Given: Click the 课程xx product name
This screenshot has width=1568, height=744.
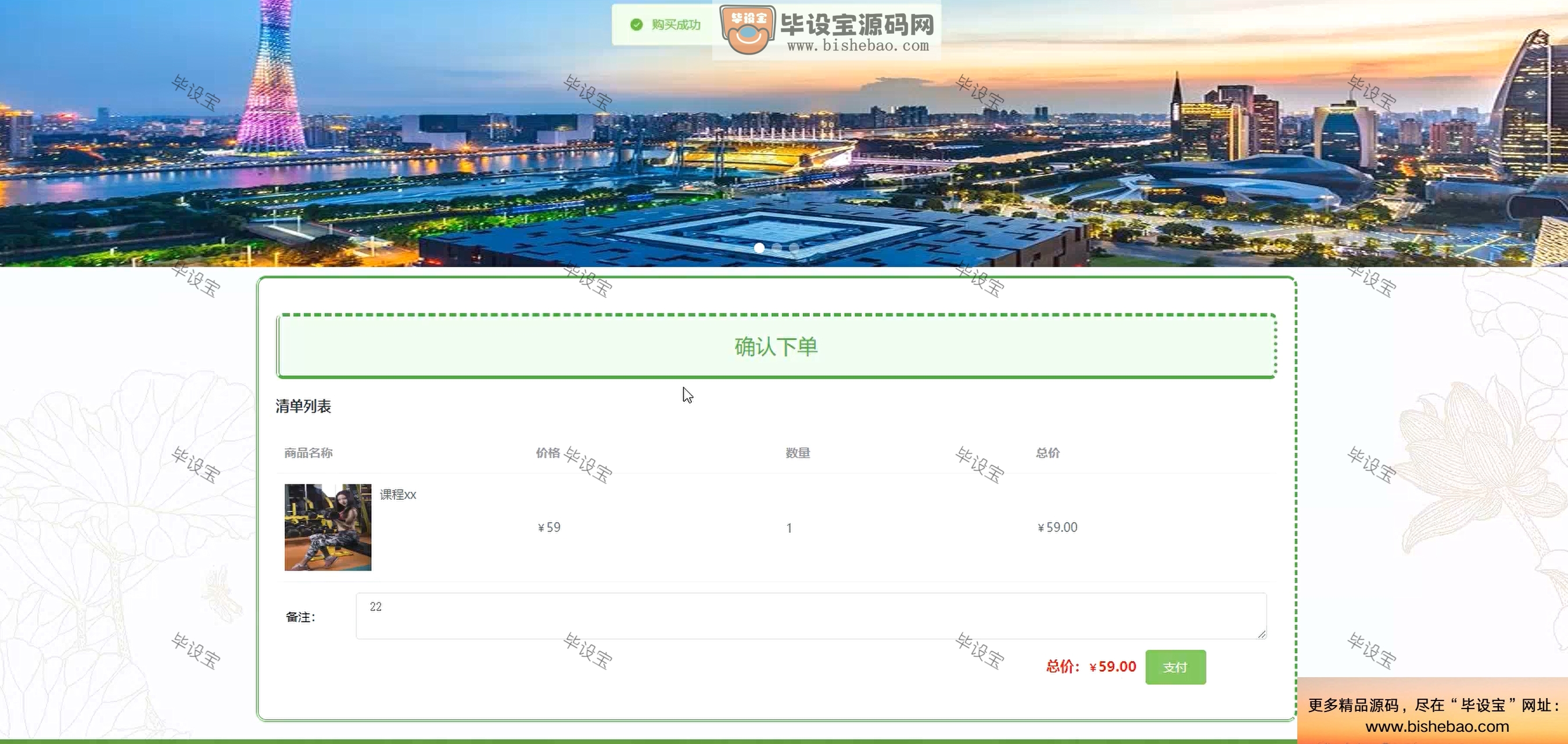Looking at the screenshot, I should pos(397,495).
